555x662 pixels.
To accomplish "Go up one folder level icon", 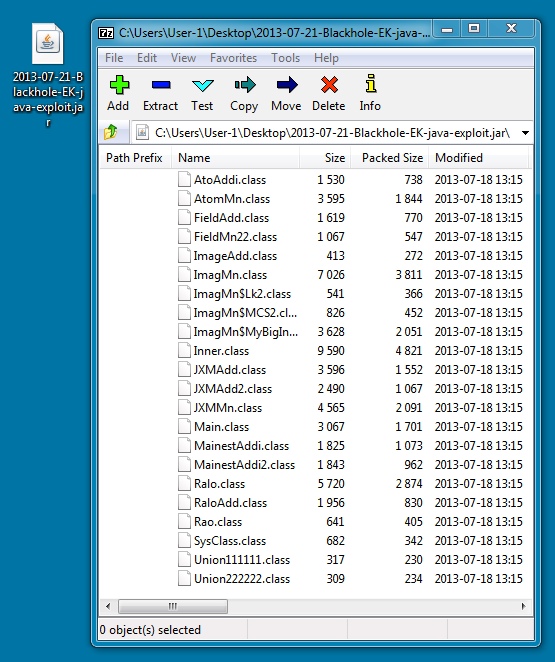I will pos(111,133).
